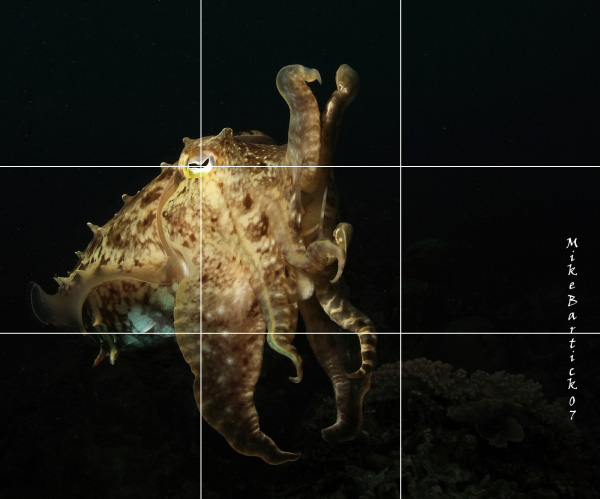Click the right vertical grid line near top
Image resolution: width=600 pixels, height=499 pixels.
coord(401,40)
